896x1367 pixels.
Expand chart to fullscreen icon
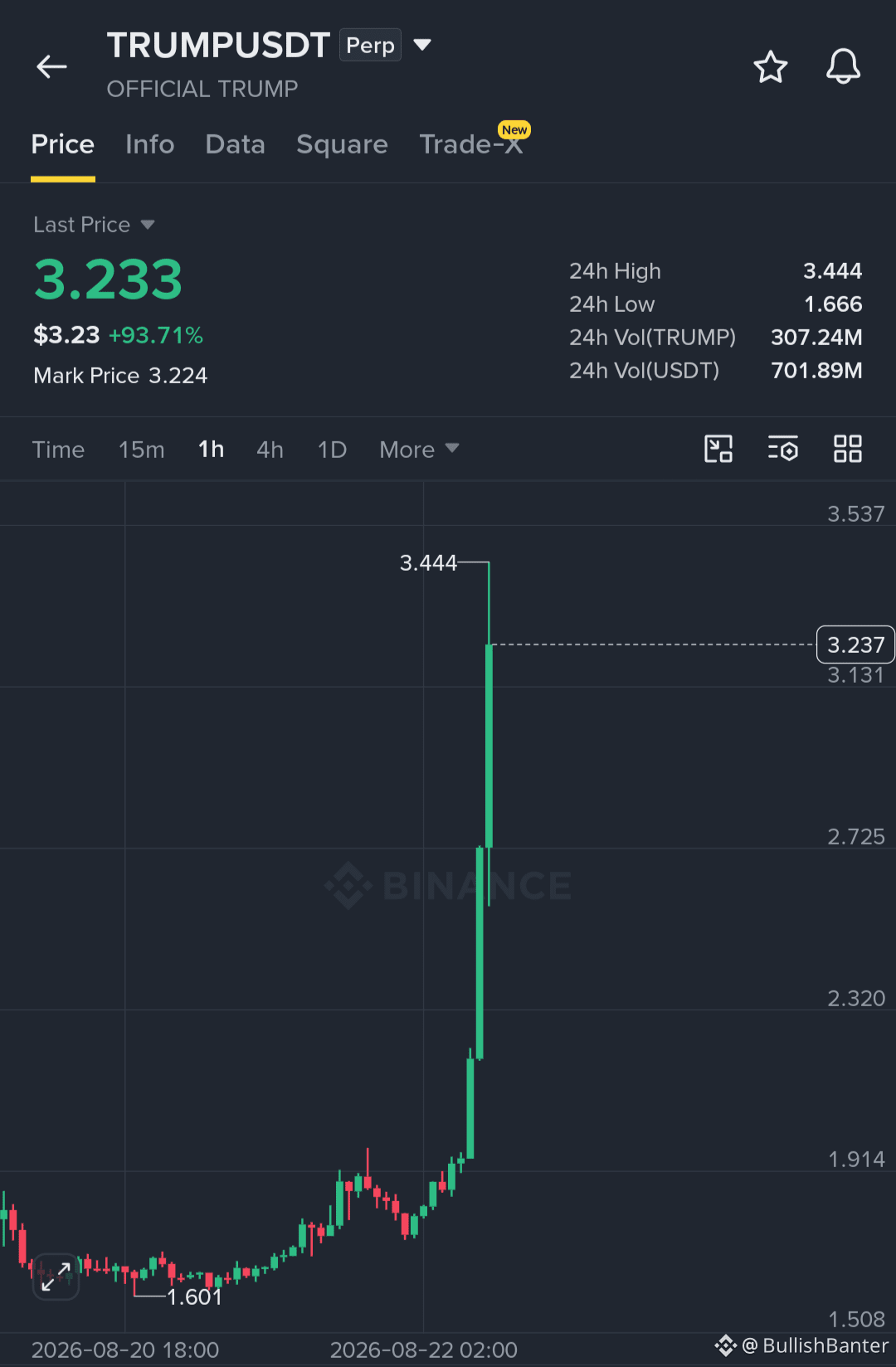point(56,1277)
